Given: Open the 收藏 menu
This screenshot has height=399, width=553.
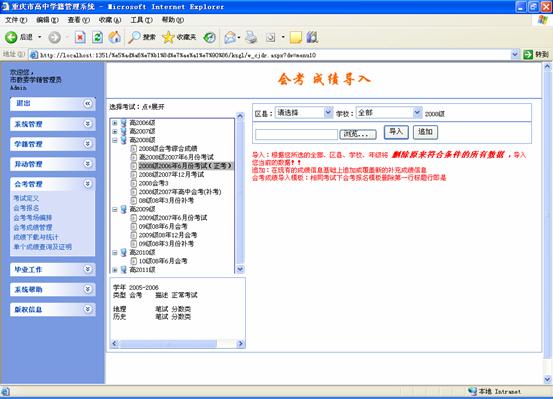Looking at the screenshot, I should pyautogui.click(x=110, y=20).
